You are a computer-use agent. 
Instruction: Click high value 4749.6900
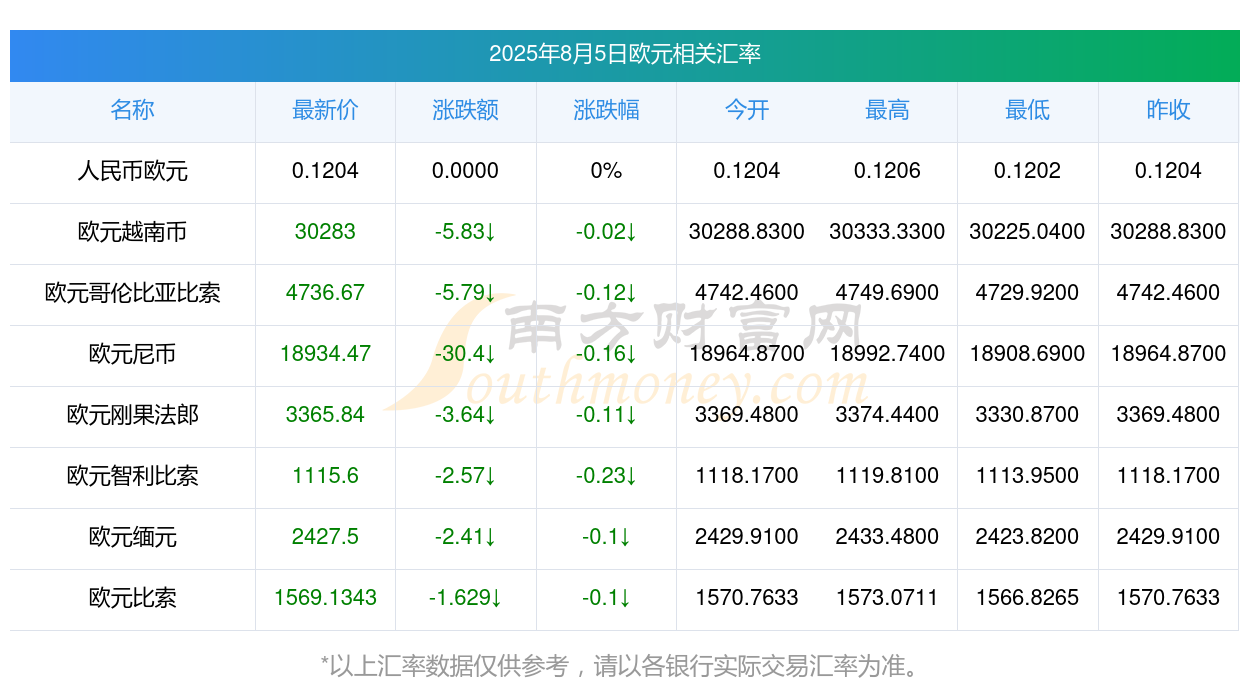click(x=887, y=293)
